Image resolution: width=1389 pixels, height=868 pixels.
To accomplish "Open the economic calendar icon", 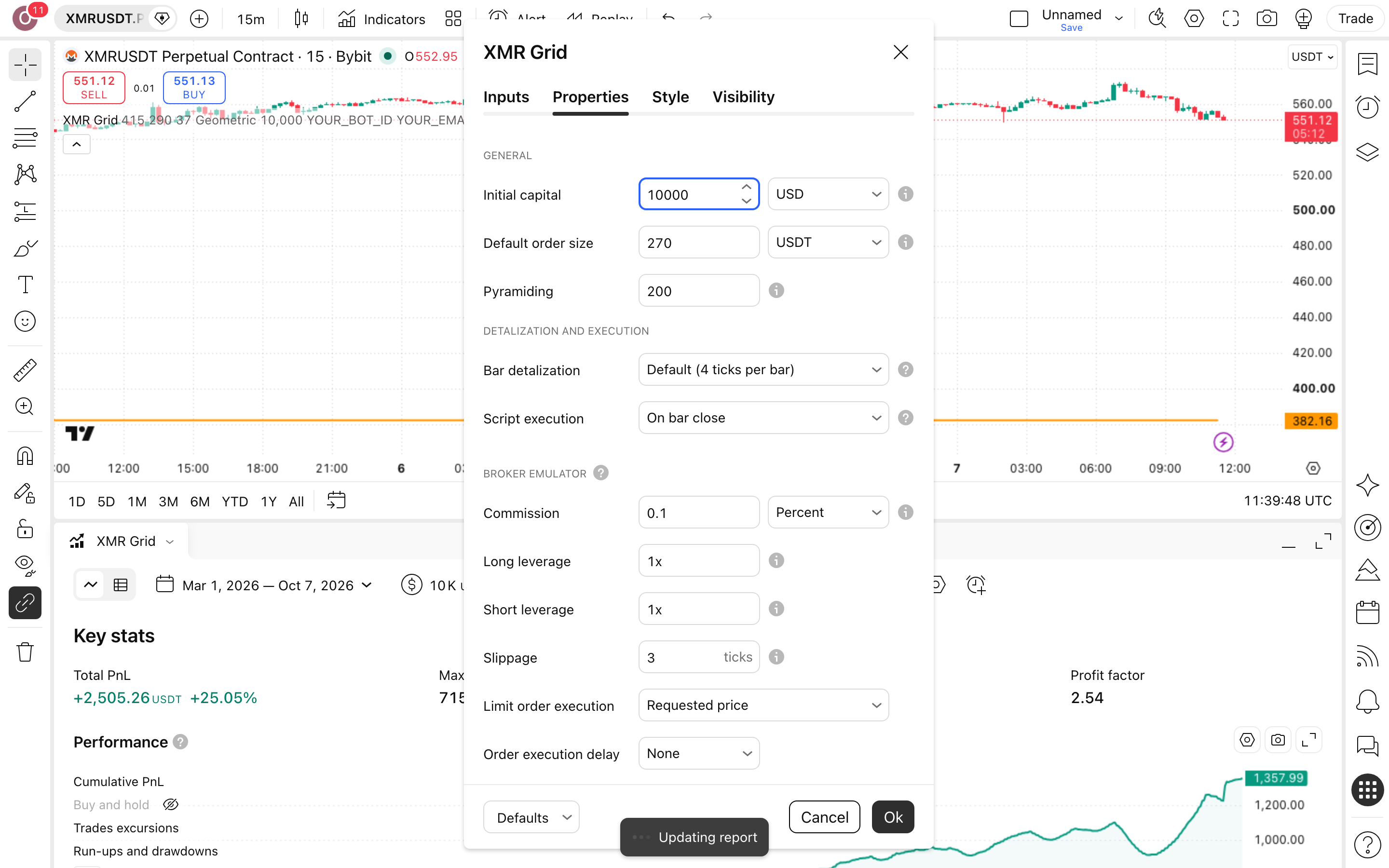I will pyautogui.click(x=1368, y=612).
